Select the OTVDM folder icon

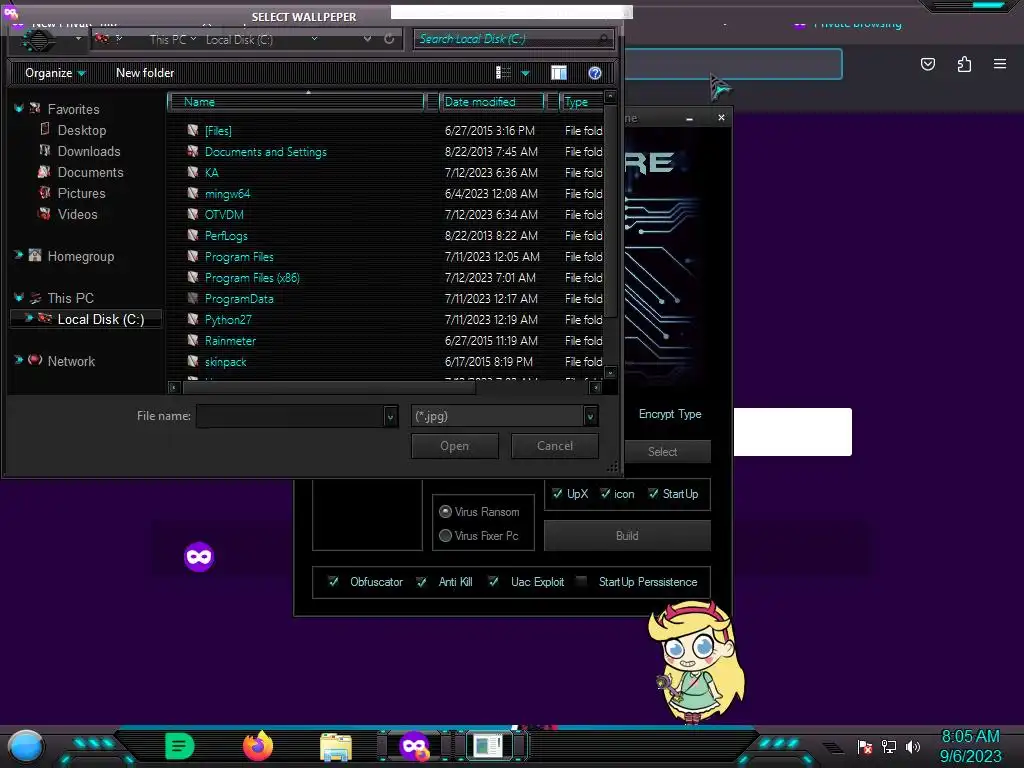tap(193, 214)
